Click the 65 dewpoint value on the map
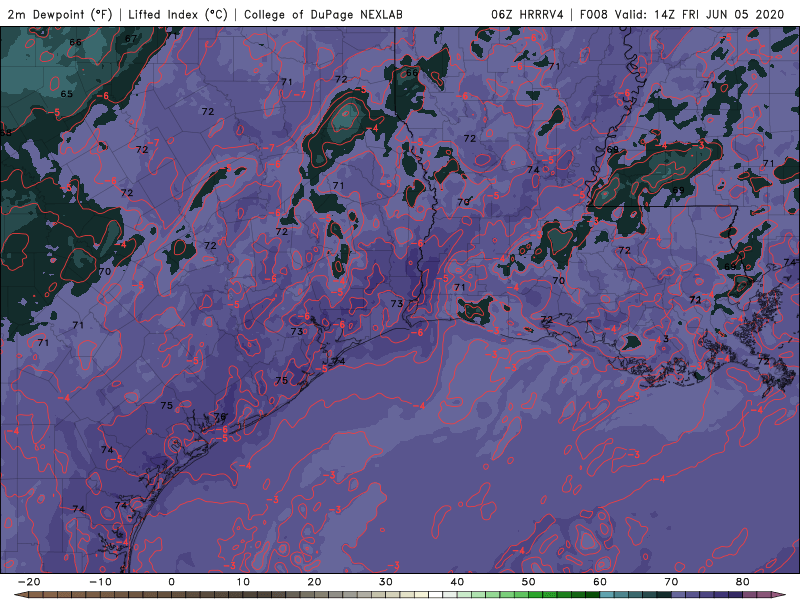Image resolution: width=800 pixels, height=600 pixels. pyautogui.click(x=66, y=94)
